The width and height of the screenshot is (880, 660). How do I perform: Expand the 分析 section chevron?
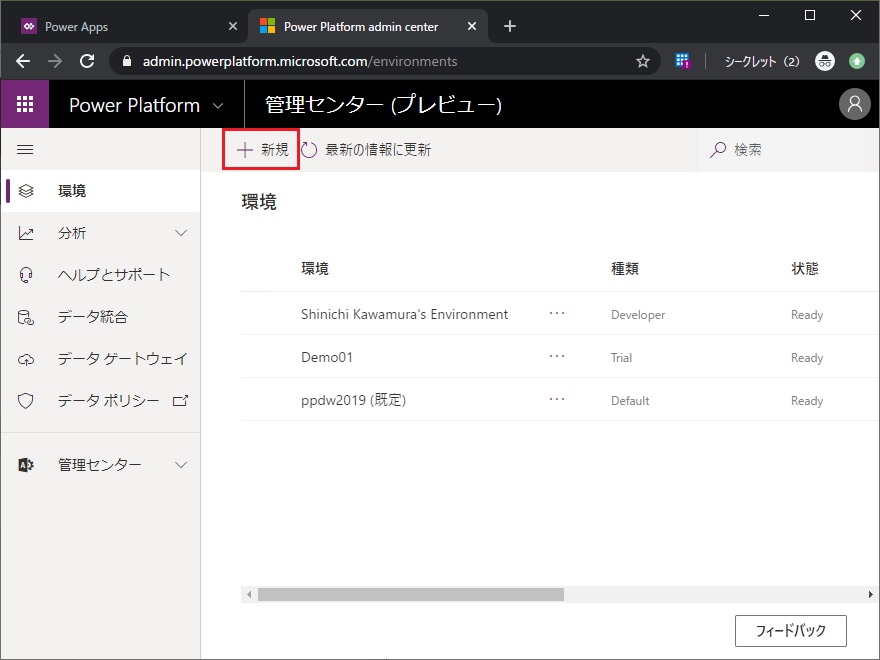click(181, 233)
